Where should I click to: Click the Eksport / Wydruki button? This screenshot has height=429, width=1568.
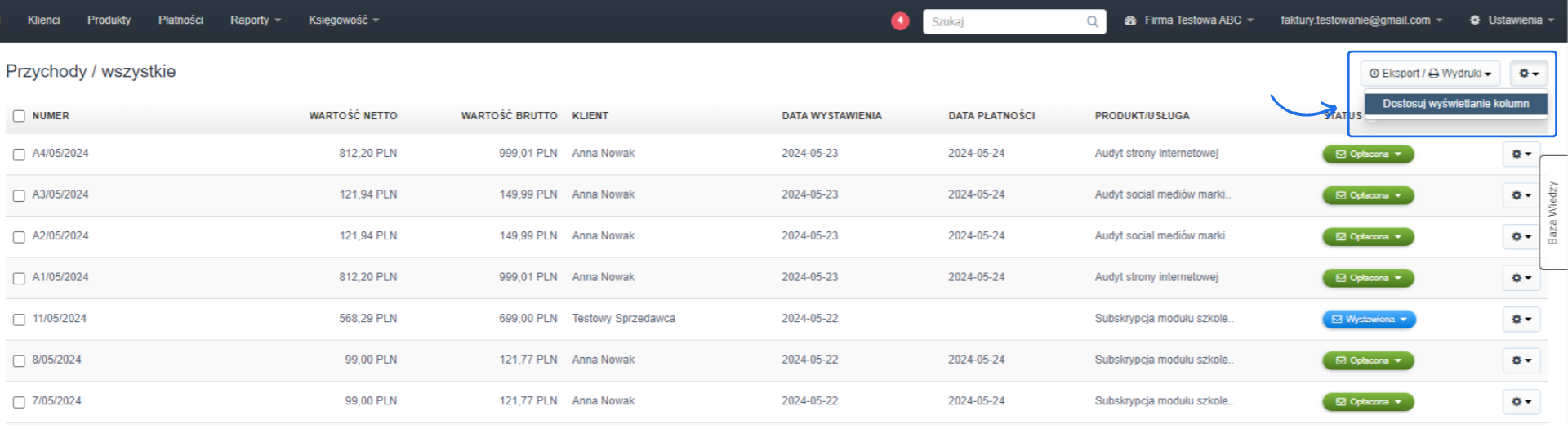1429,74
